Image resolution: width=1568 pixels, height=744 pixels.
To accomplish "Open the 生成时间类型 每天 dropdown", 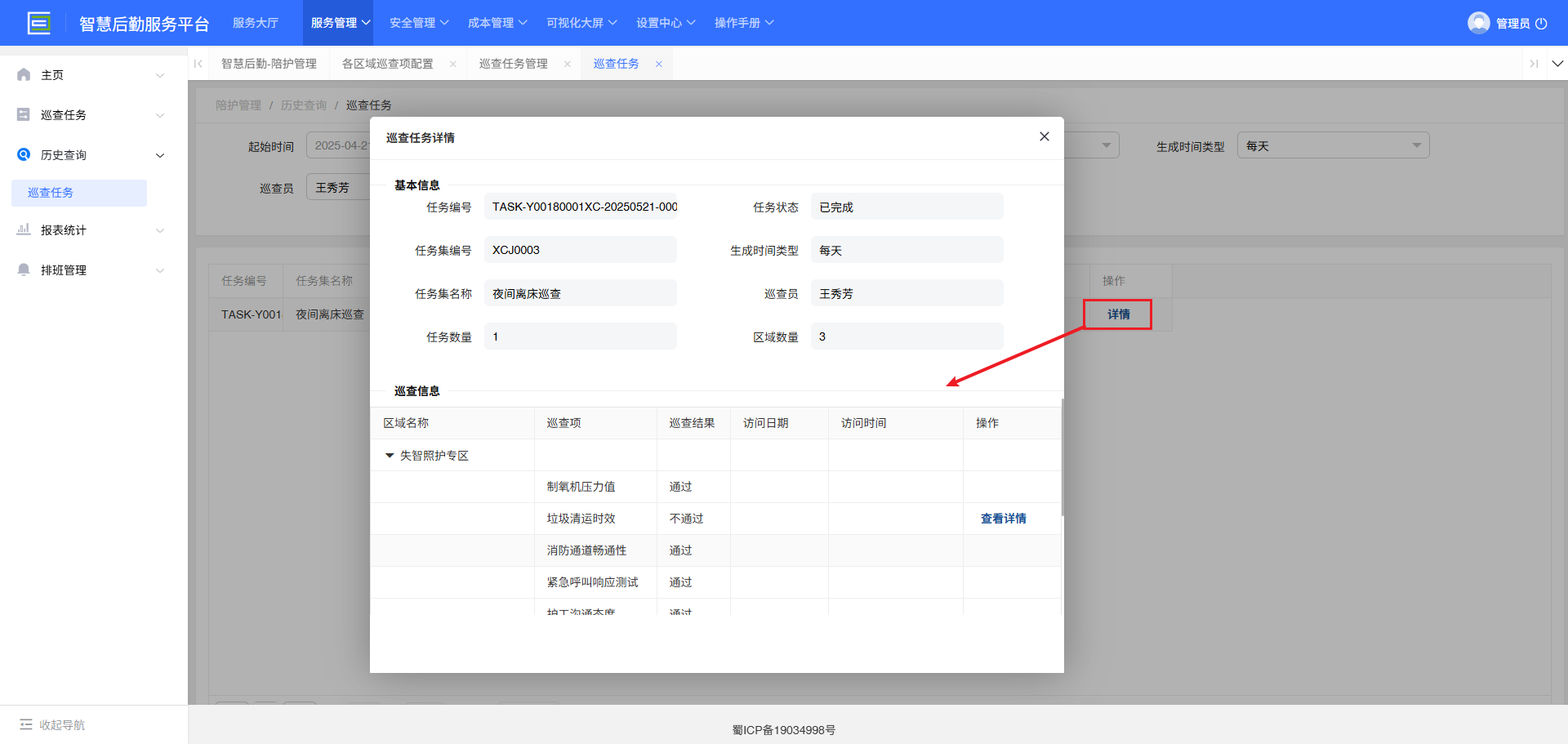I will tap(1333, 145).
